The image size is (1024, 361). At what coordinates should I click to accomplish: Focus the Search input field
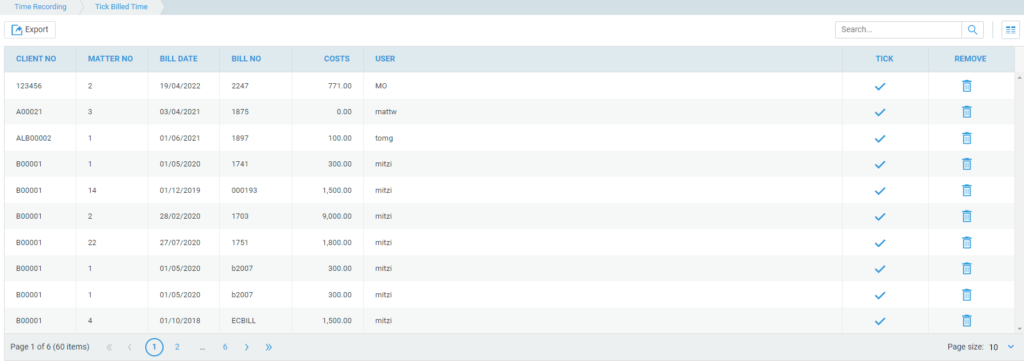tap(898, 29)
